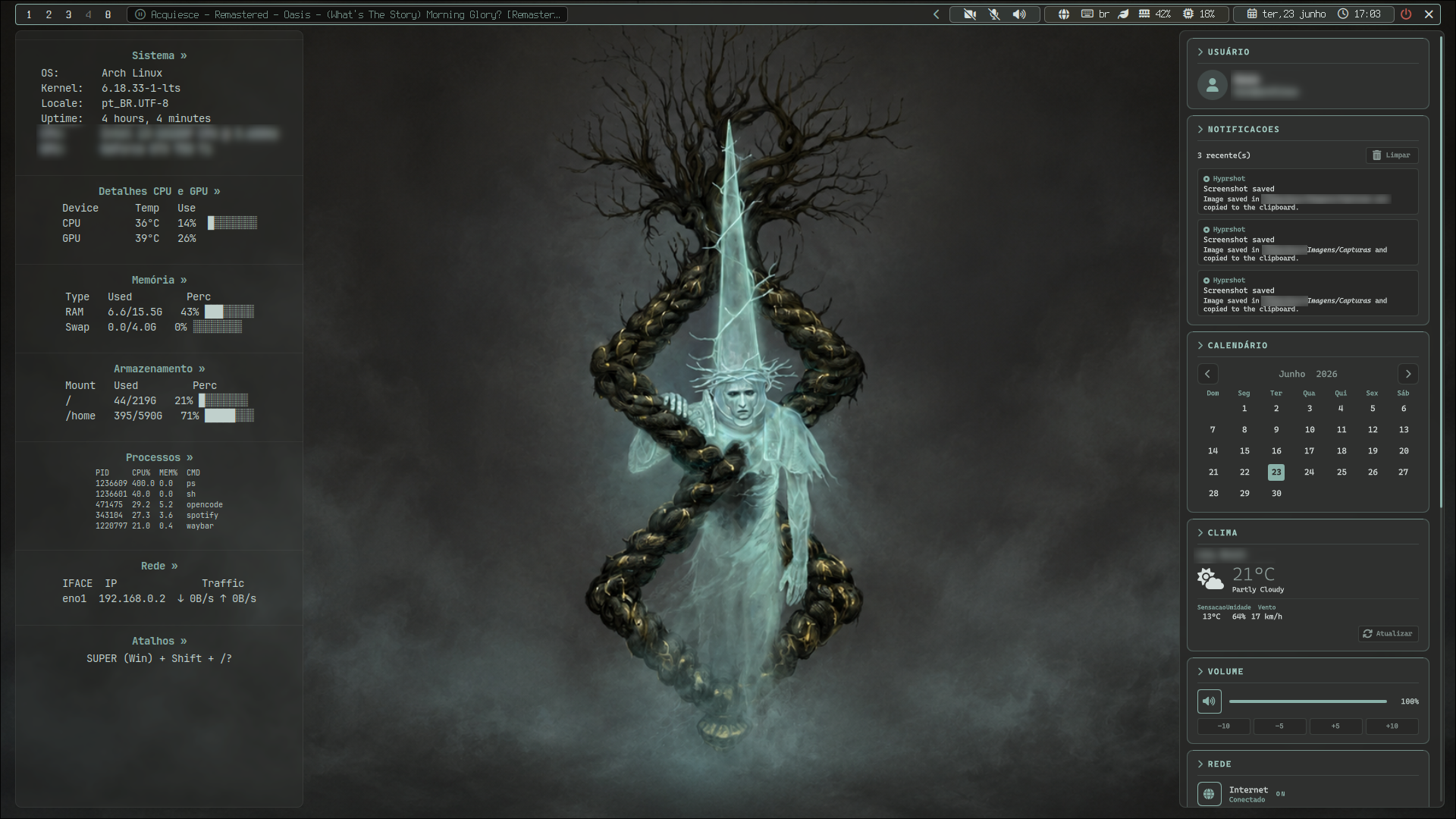The height and width of the screenshot is (819, 1456).
Task: Mute audio via volume panel speaker button
Action: click(1210, 701)
